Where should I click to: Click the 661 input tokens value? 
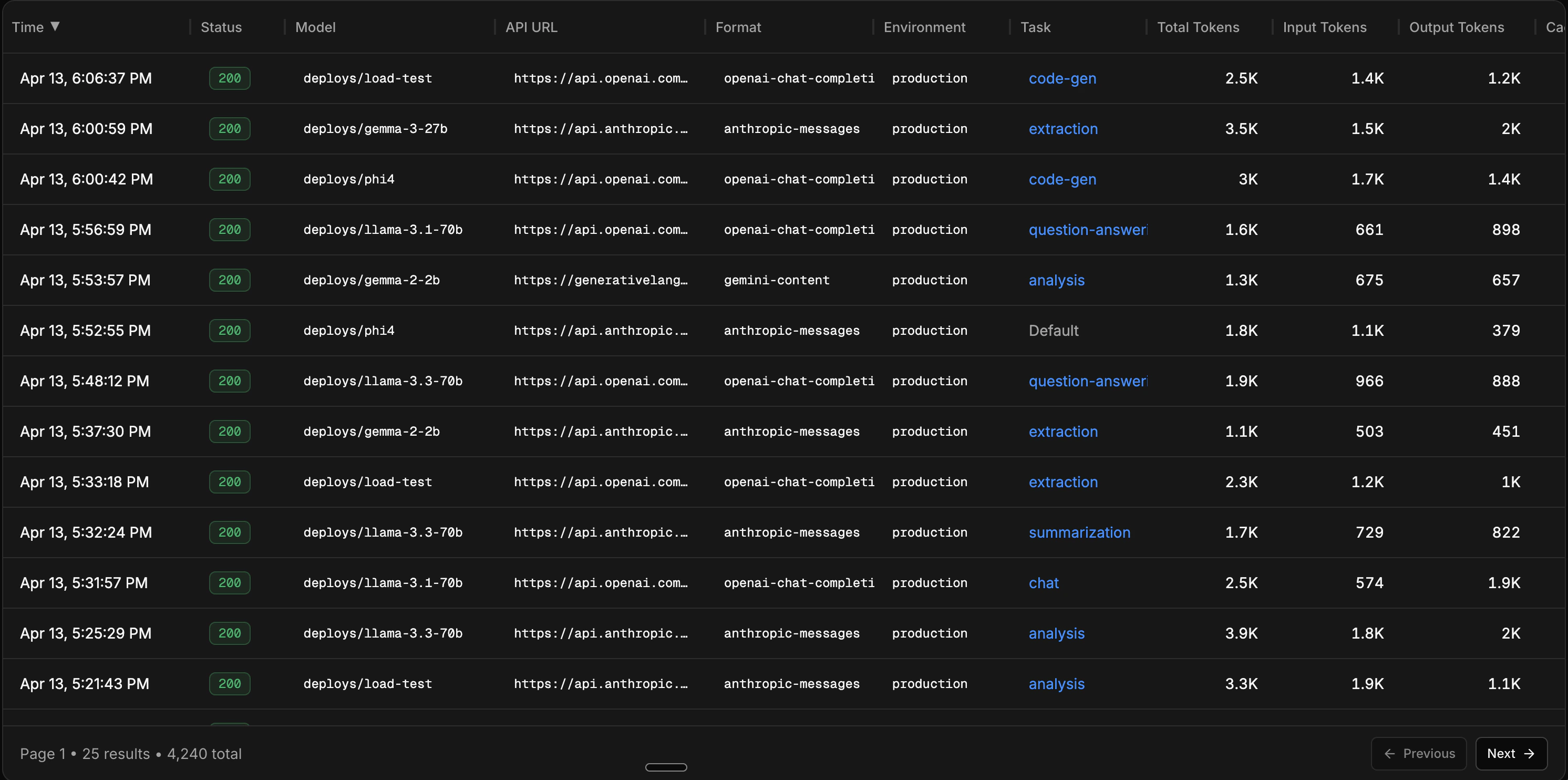[1369, 230]
